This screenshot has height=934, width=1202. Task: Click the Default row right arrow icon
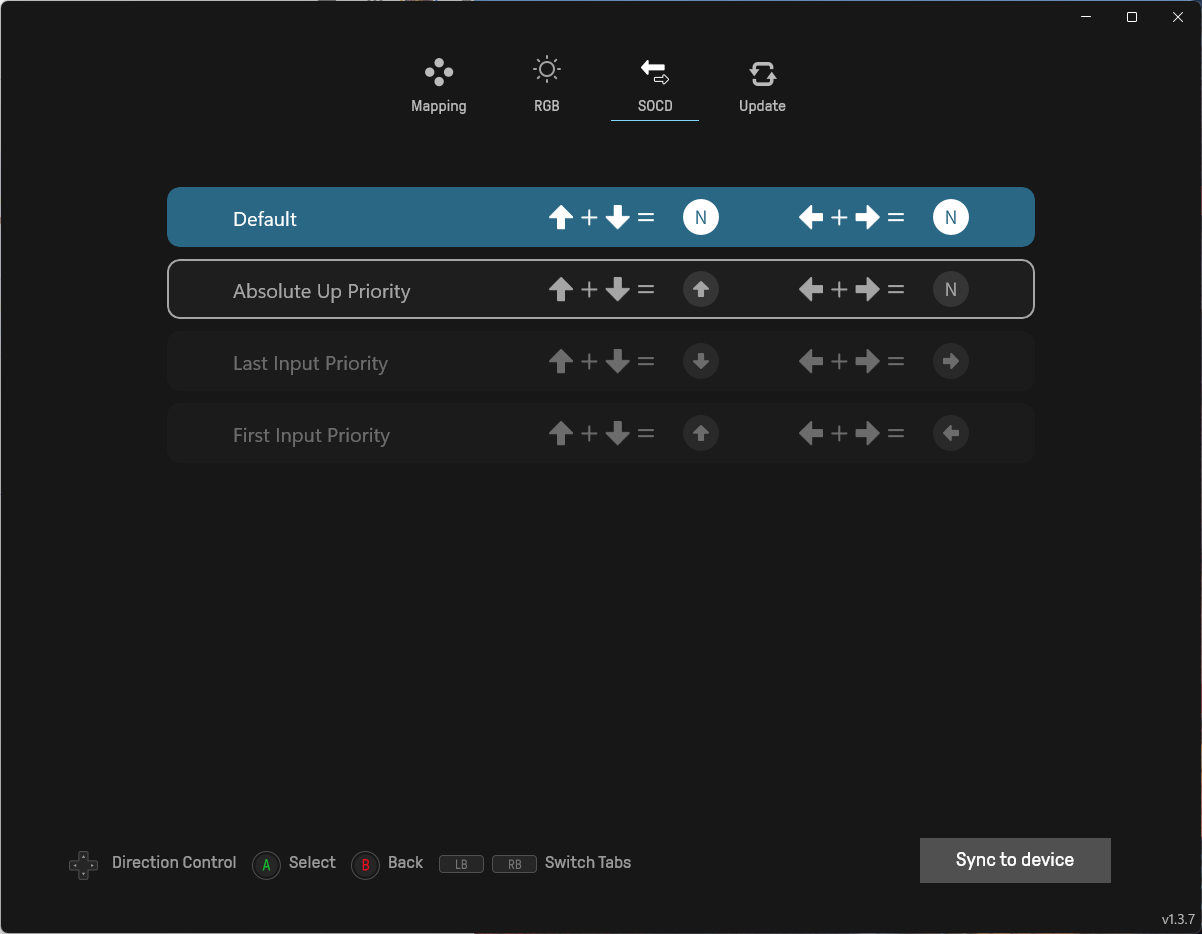[x=868, y=217]
